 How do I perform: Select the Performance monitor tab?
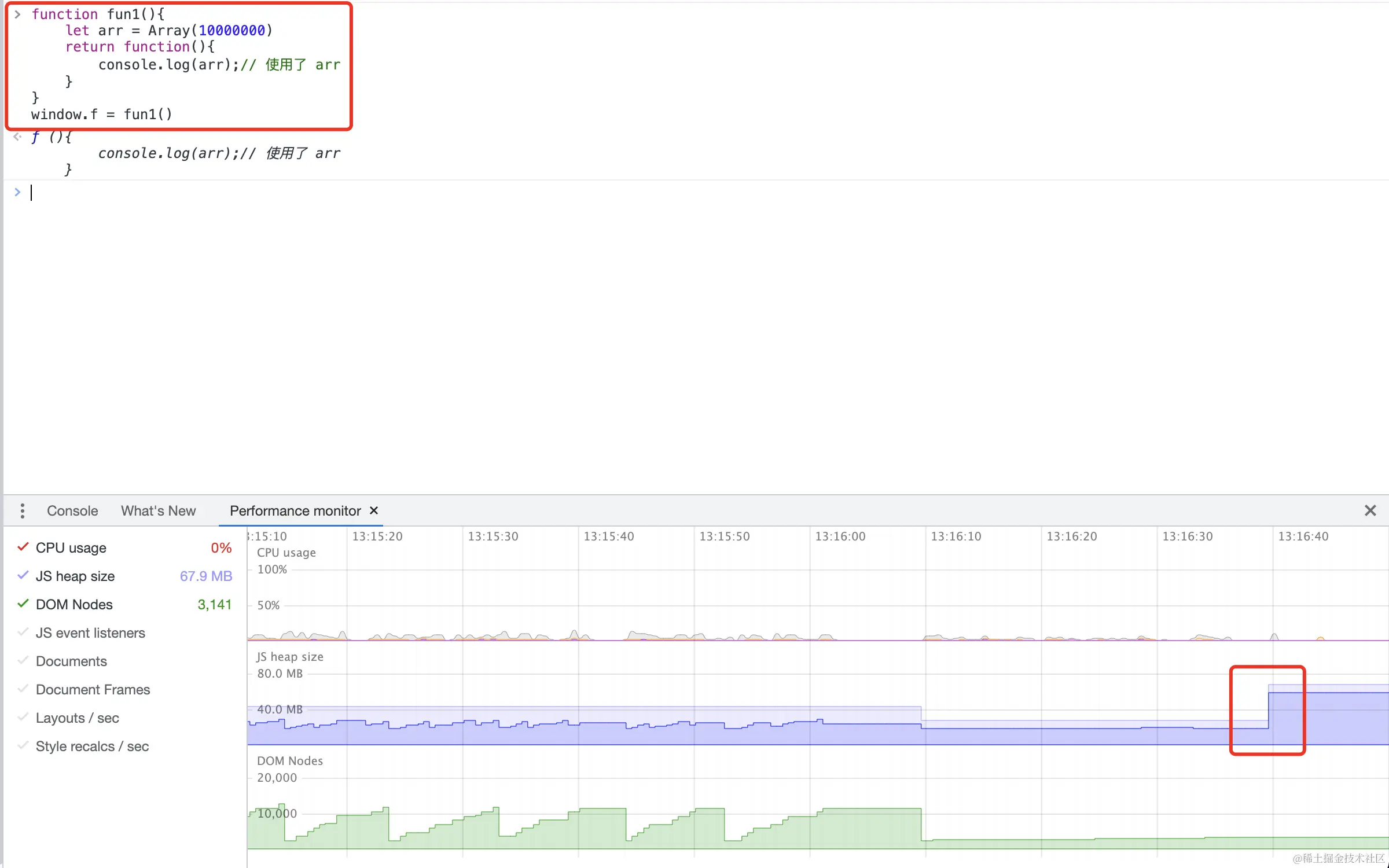click(295, 511)
